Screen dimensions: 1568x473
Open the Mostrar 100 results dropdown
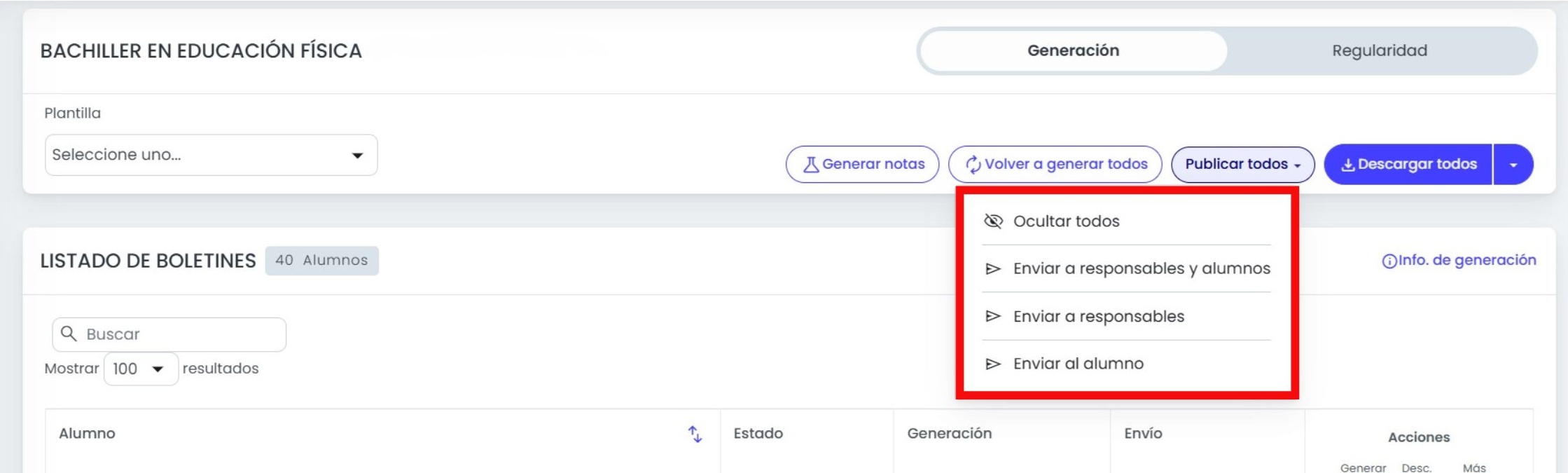pos(141,369)
